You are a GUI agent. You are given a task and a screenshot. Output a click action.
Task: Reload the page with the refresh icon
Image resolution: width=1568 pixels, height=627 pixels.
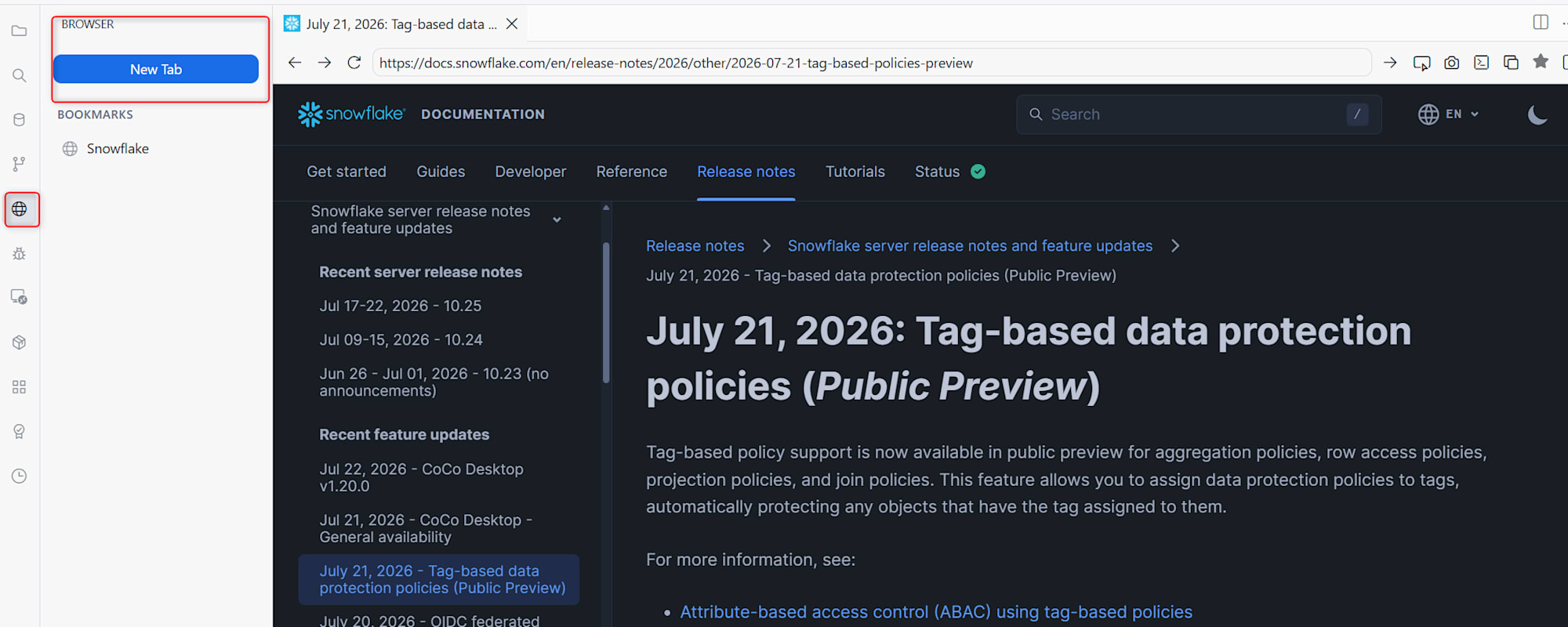click(x=354, y=63)
